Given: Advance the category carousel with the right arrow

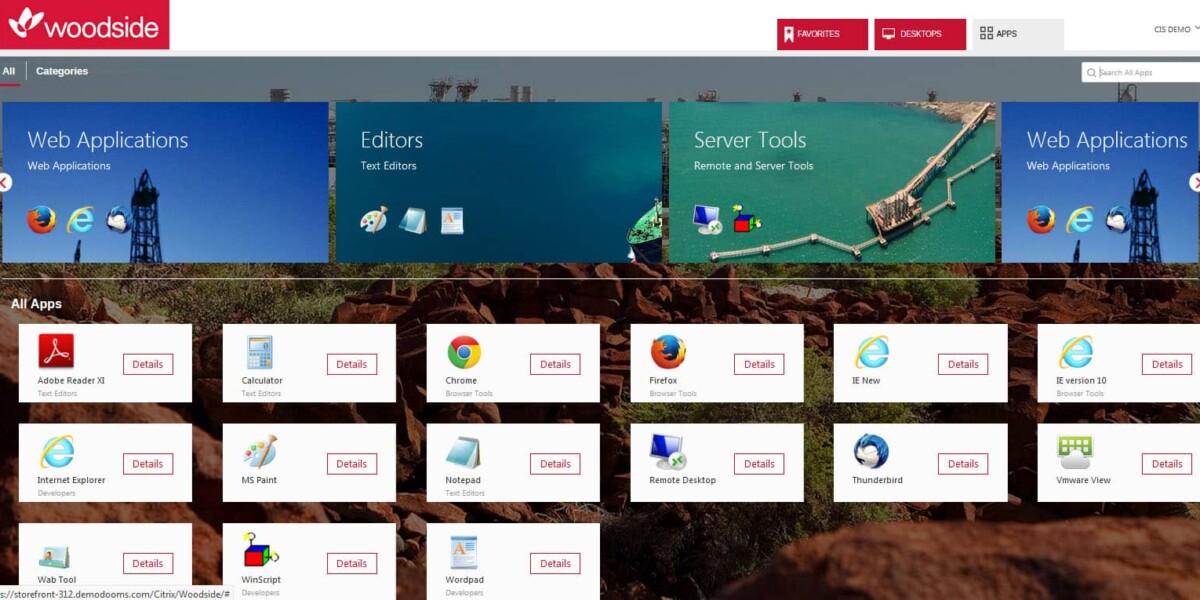Looking at the screenshot, I should click(x=1195, y=182).
